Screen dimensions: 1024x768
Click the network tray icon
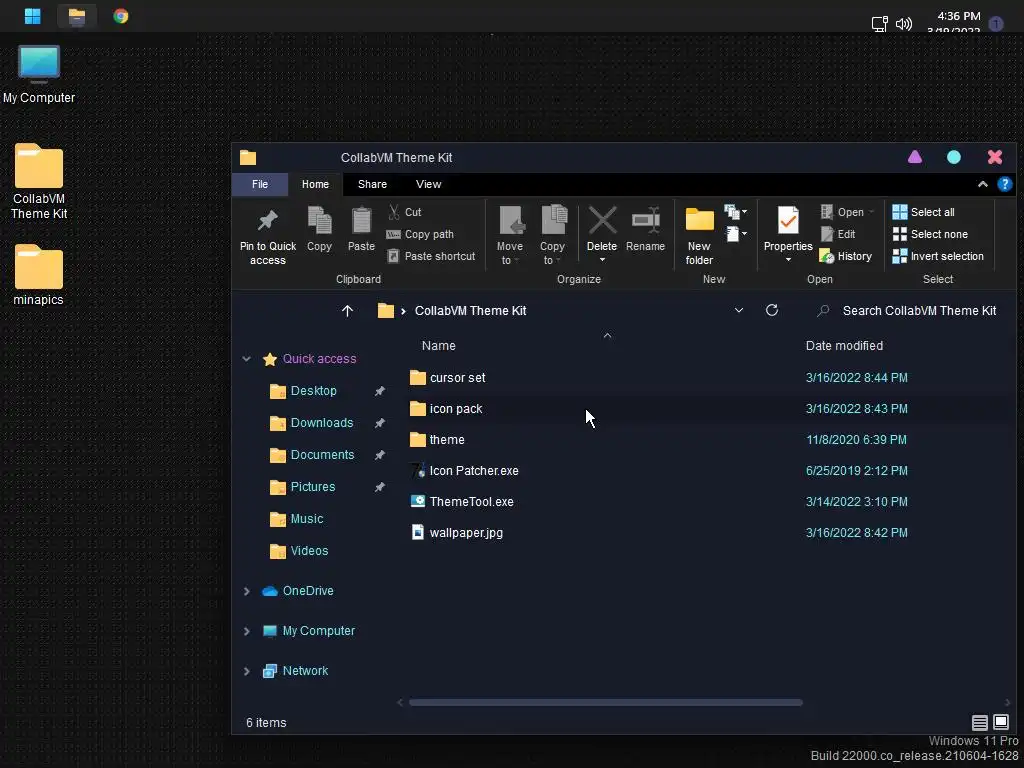coord(879,24)
